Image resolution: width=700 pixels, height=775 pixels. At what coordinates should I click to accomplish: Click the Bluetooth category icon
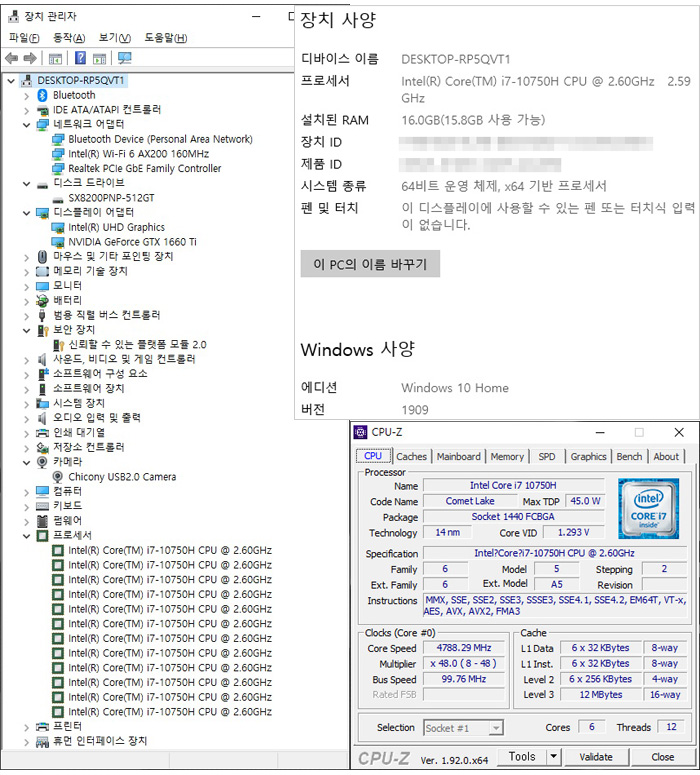[x=42, y=95]
